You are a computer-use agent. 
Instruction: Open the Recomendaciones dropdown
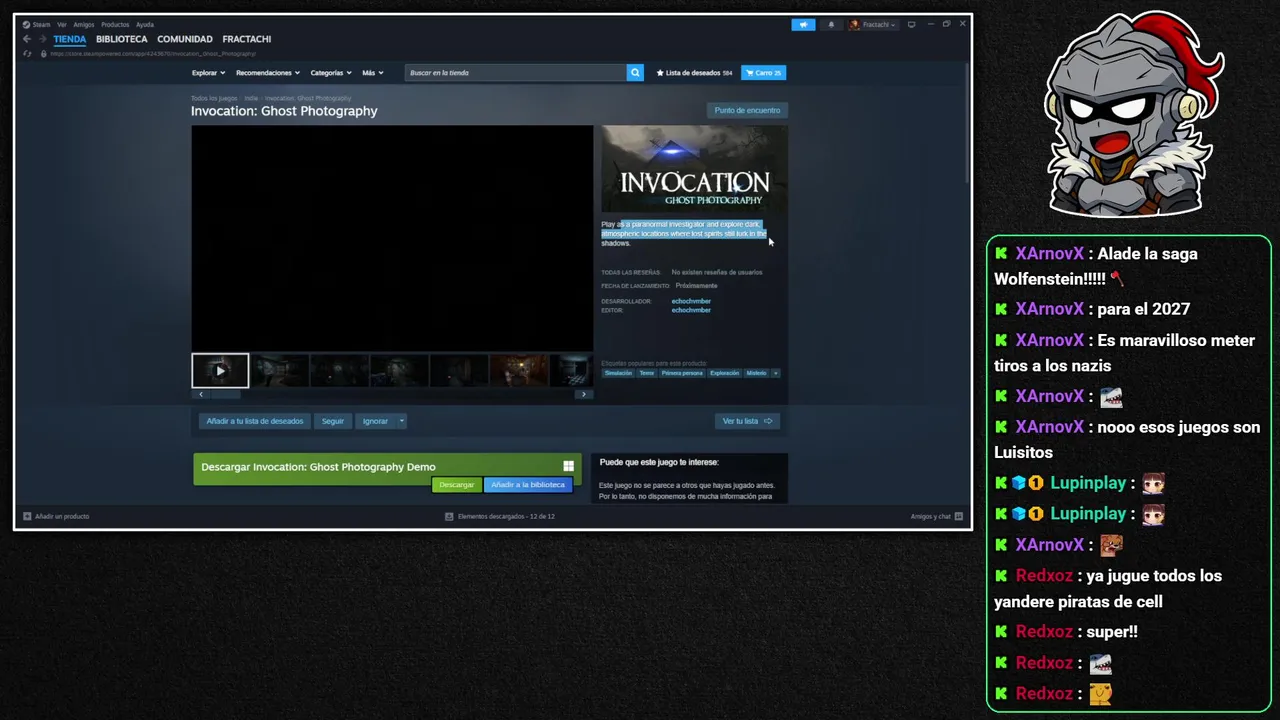click(267, 72)
